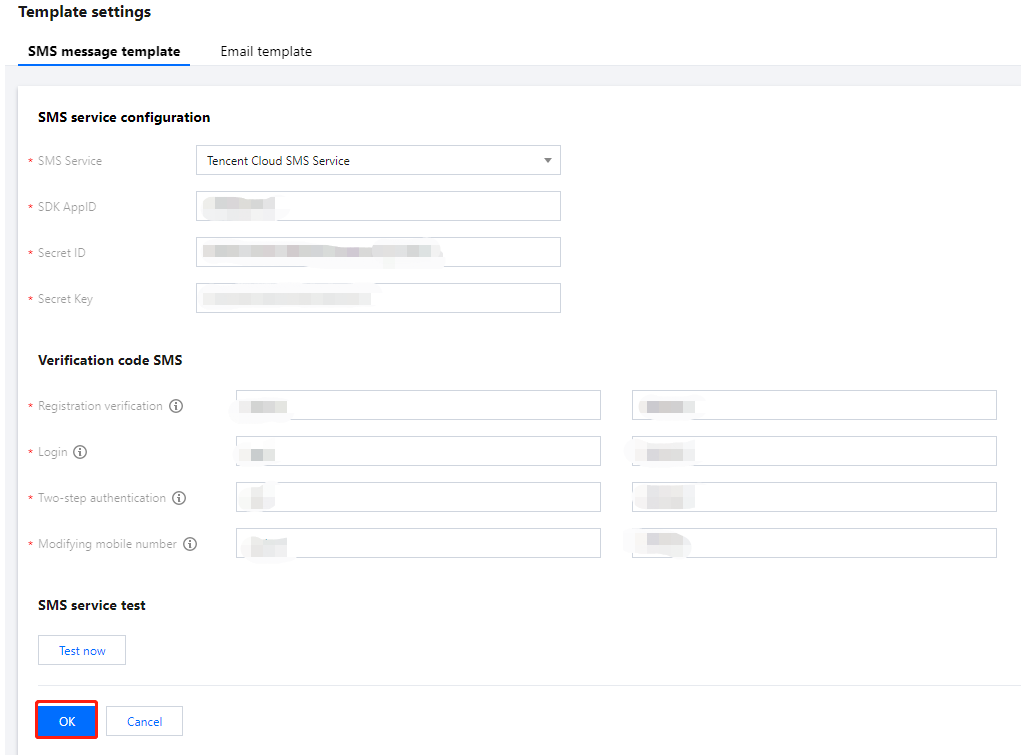Viewport: 1028px width, 755px height.
Task: Focus the SDK AppID input field
Action: (x=378, y=206)
